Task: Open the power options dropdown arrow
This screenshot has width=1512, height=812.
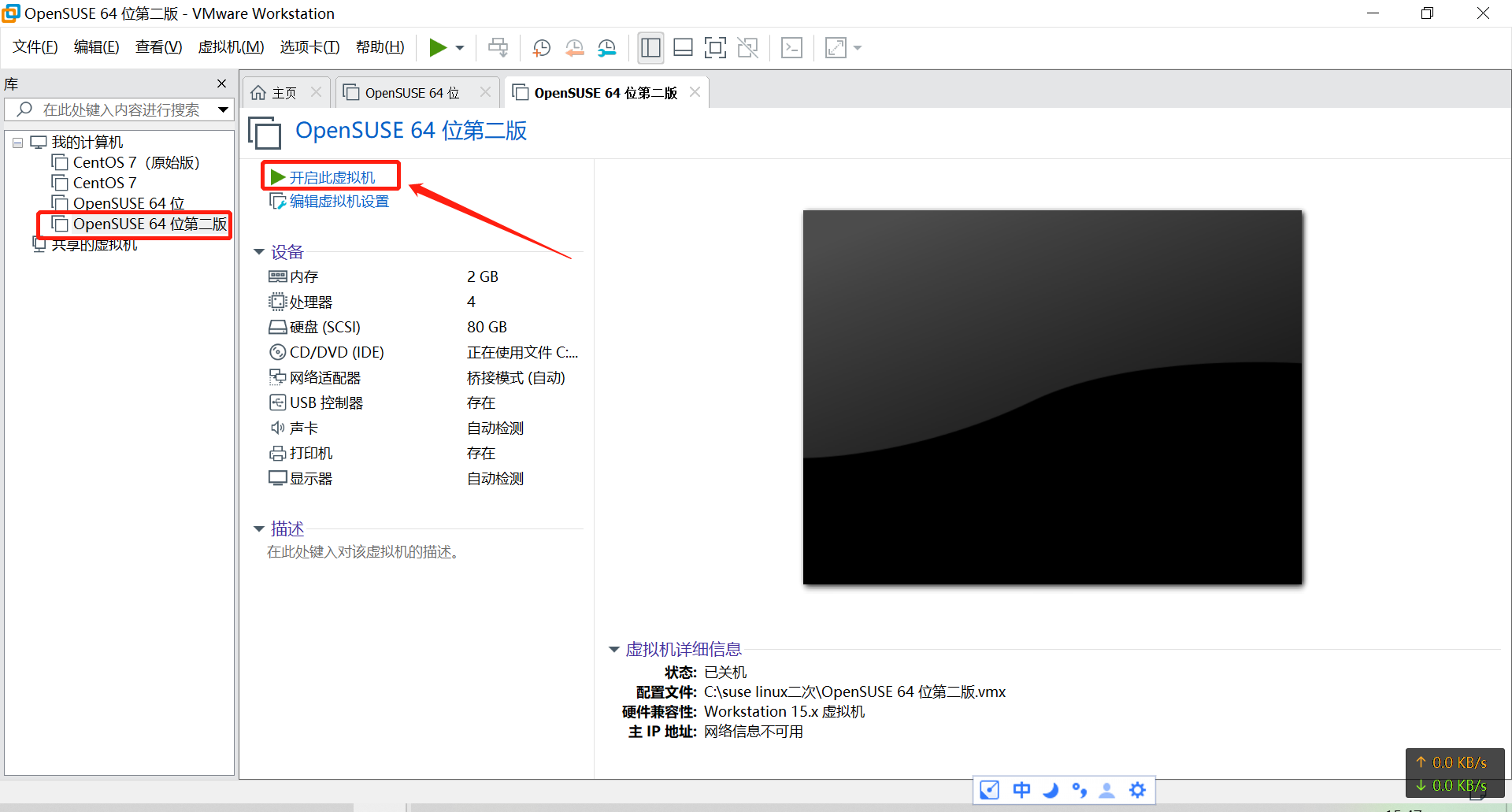Action: click(x=460, y=48)
